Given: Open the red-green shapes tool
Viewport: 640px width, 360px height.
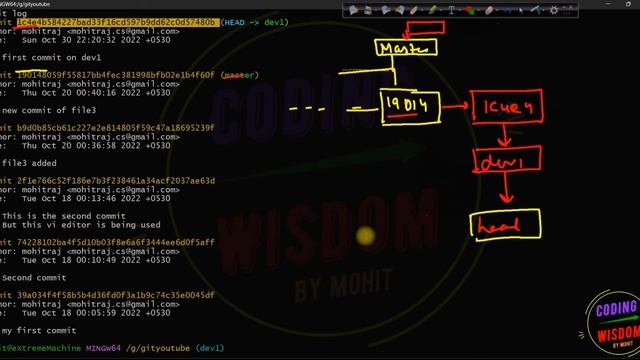Looking at the screenshot, I should click(471, 10).
